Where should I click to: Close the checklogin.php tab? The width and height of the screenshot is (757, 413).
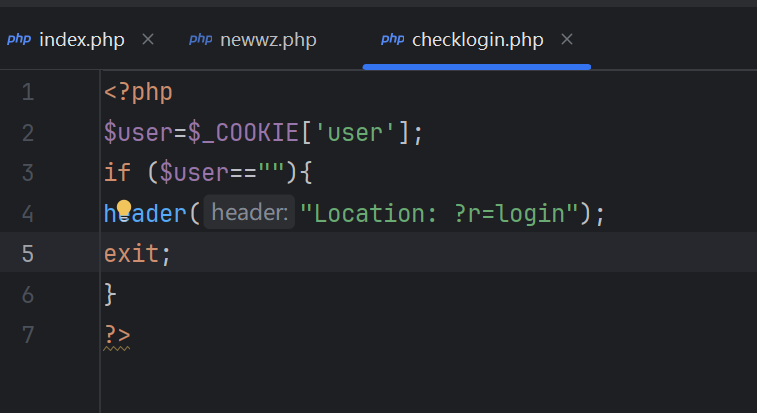coord(567,40)
